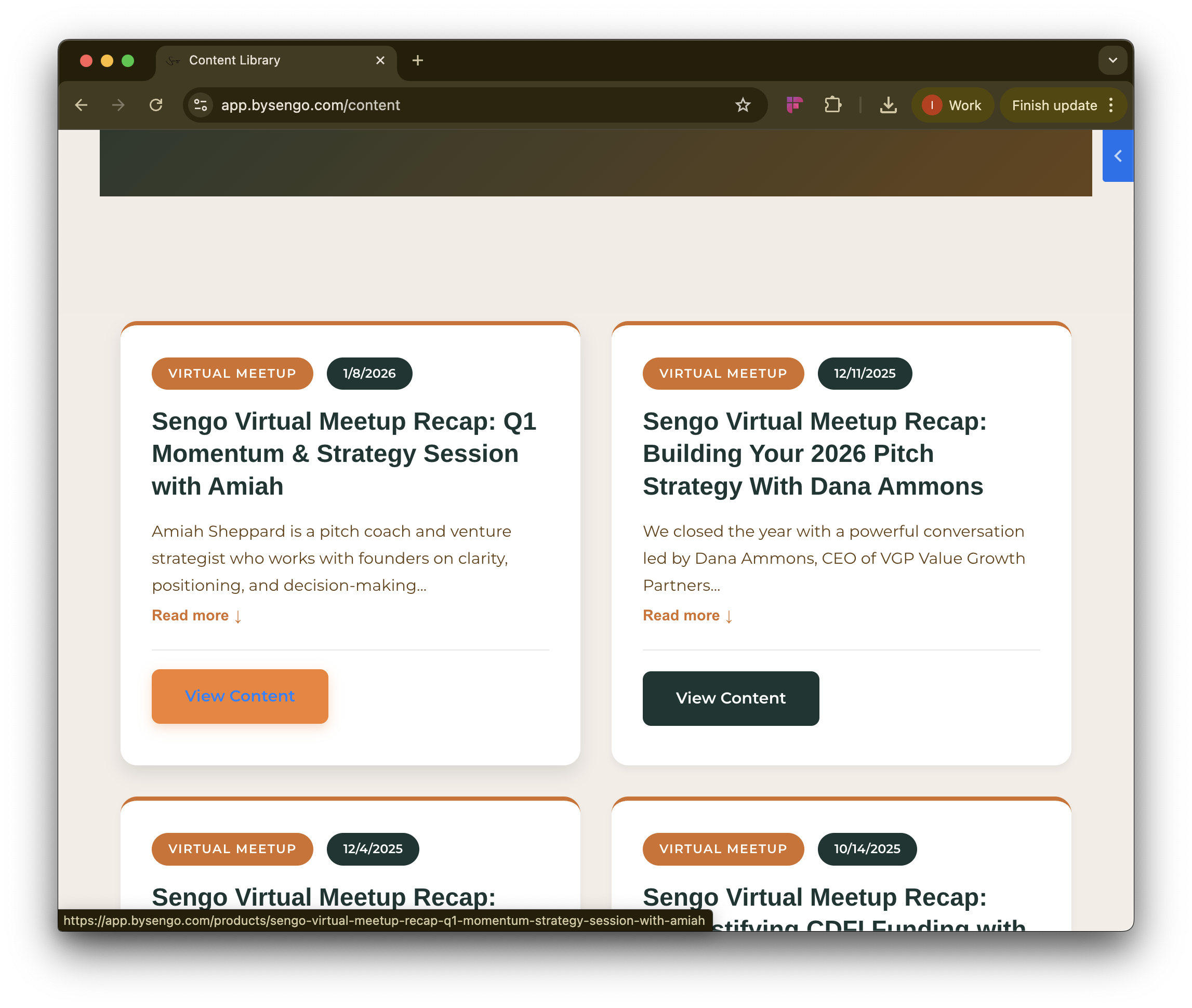This screenshot has width=1192, height=1008.
Task: Open a new browser tab
Action: (418, 60)
